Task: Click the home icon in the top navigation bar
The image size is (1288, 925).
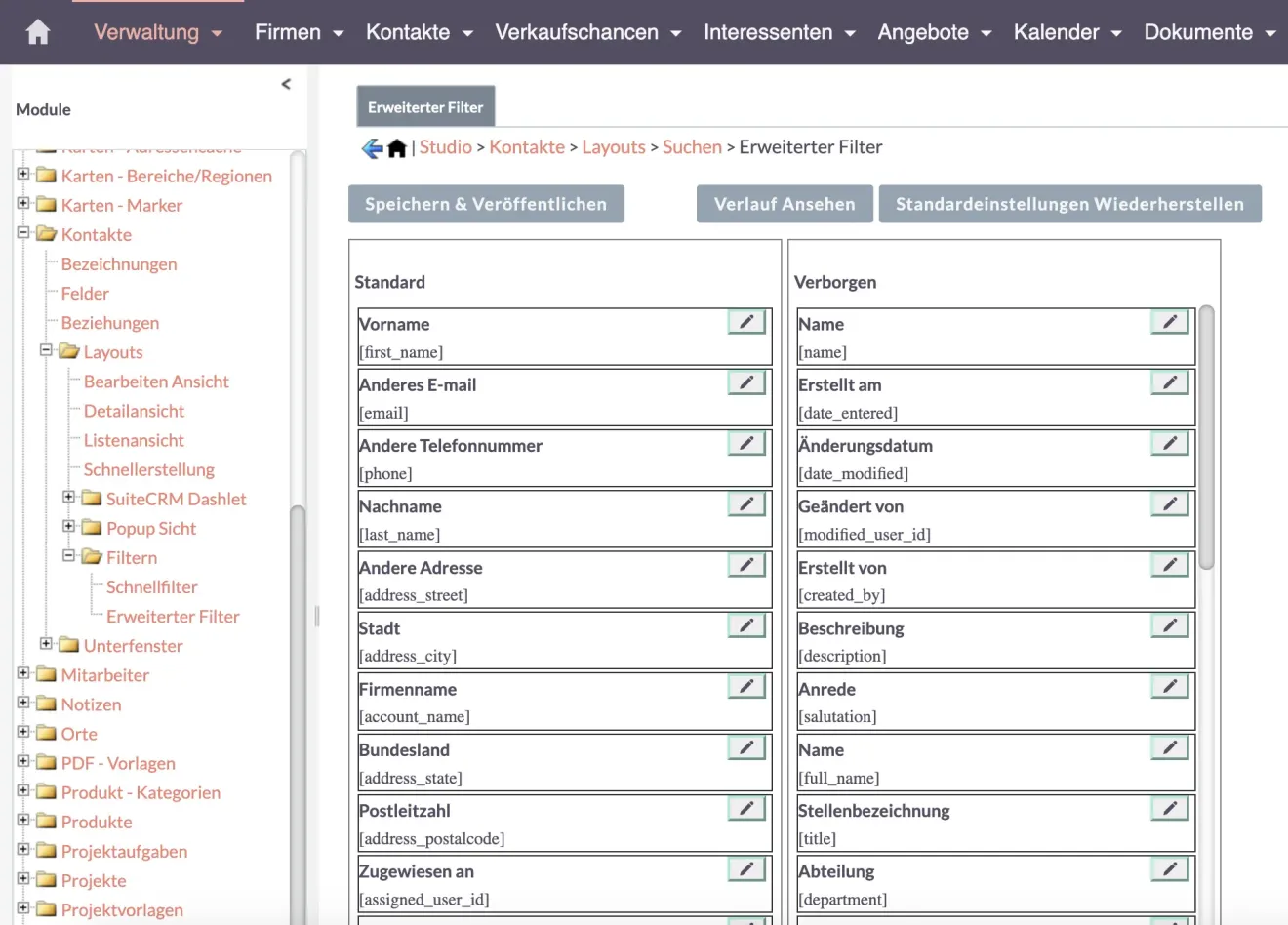Action: click(36, 31)
